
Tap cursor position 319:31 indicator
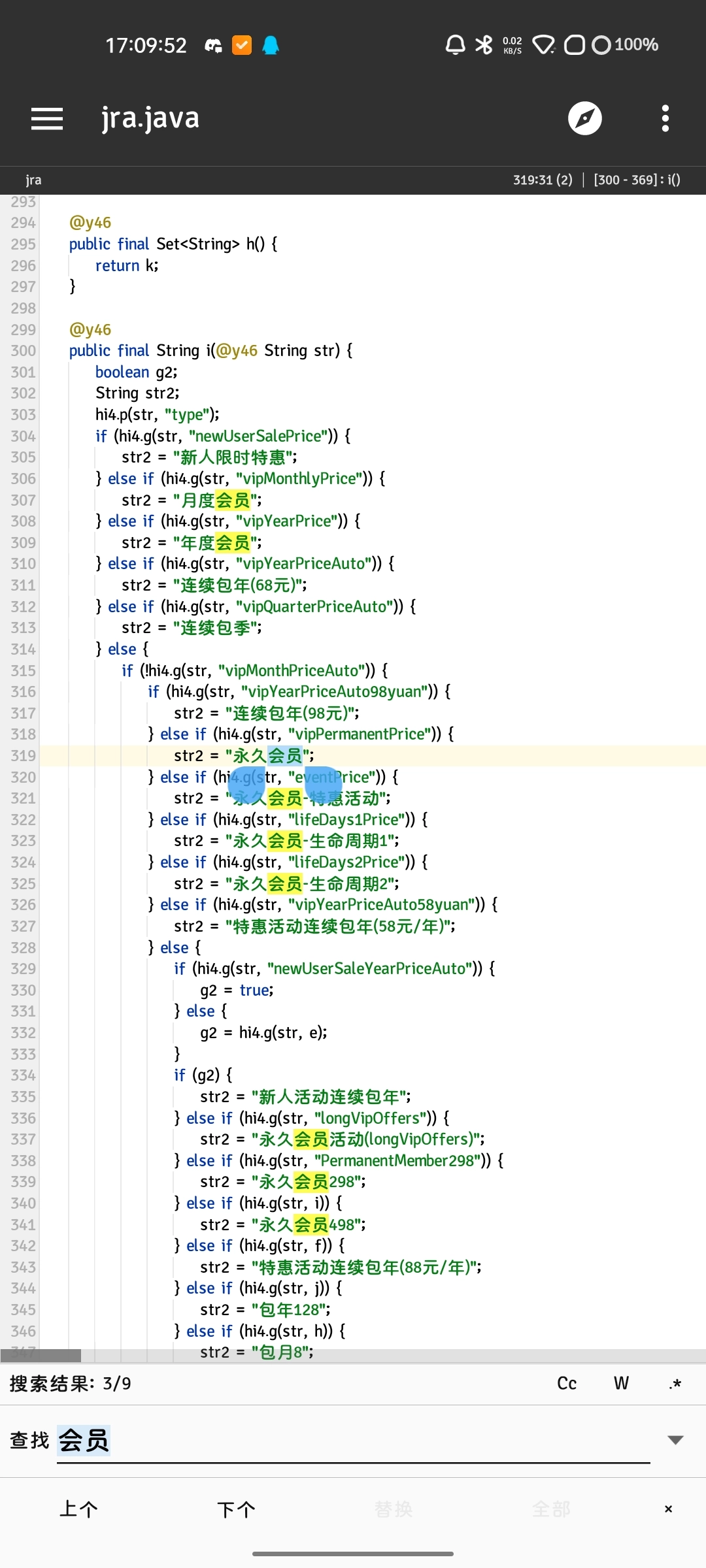pyautogui.click(x=543, y=180)
